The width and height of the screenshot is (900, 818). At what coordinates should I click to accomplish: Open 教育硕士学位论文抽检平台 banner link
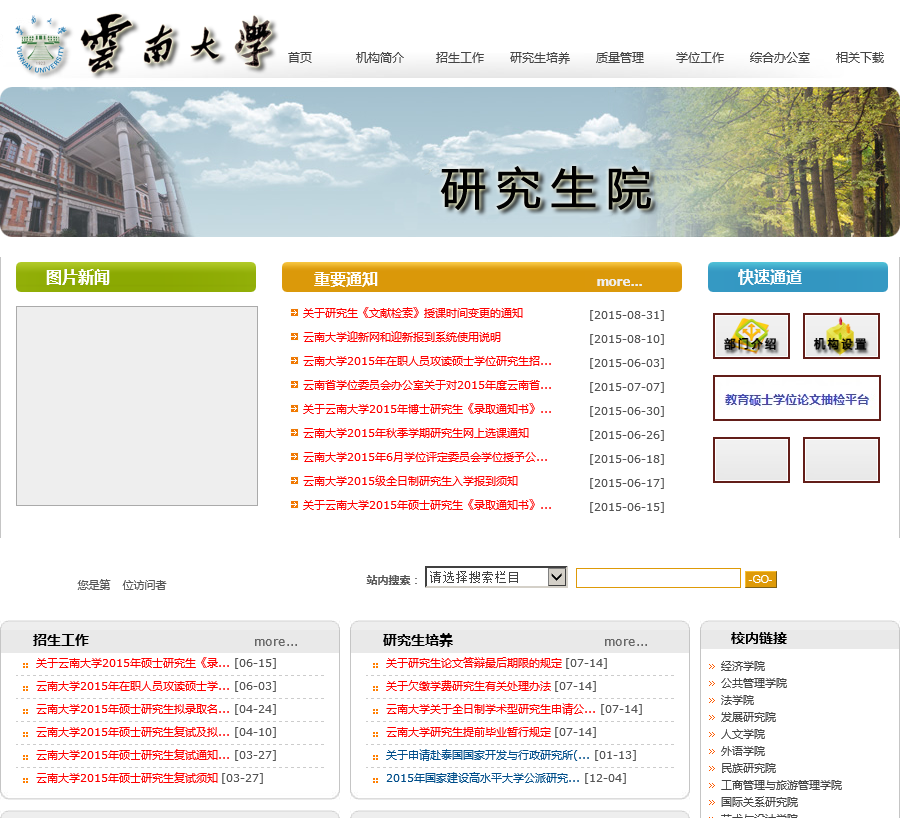(x=796, y=398)
